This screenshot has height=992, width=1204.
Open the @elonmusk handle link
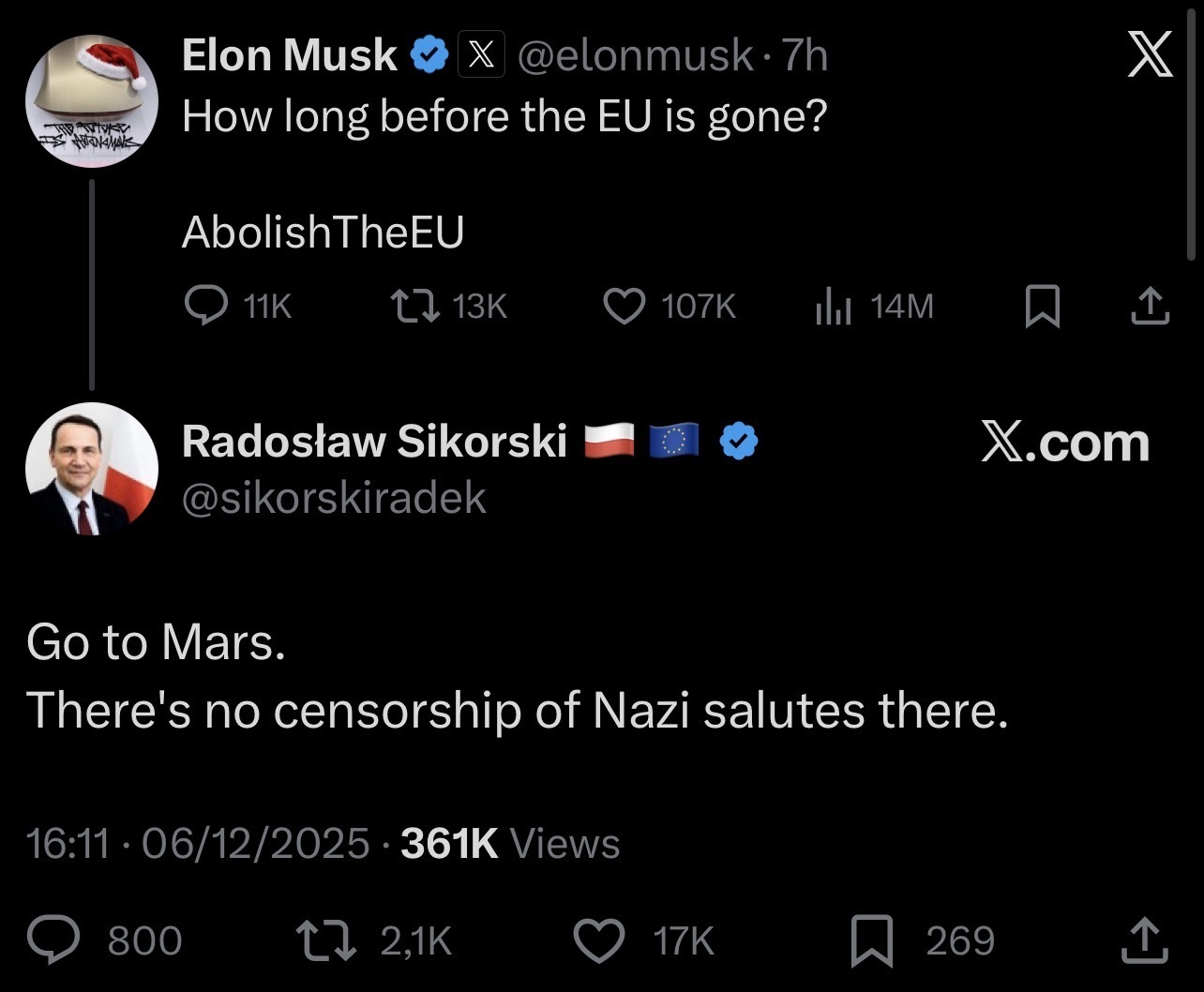(635, 56)
